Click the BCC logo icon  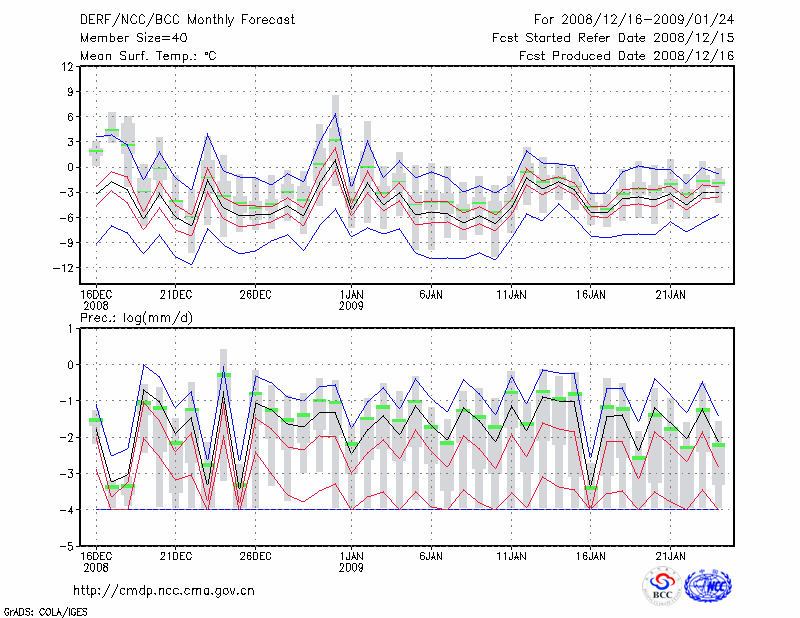[662, 587]
